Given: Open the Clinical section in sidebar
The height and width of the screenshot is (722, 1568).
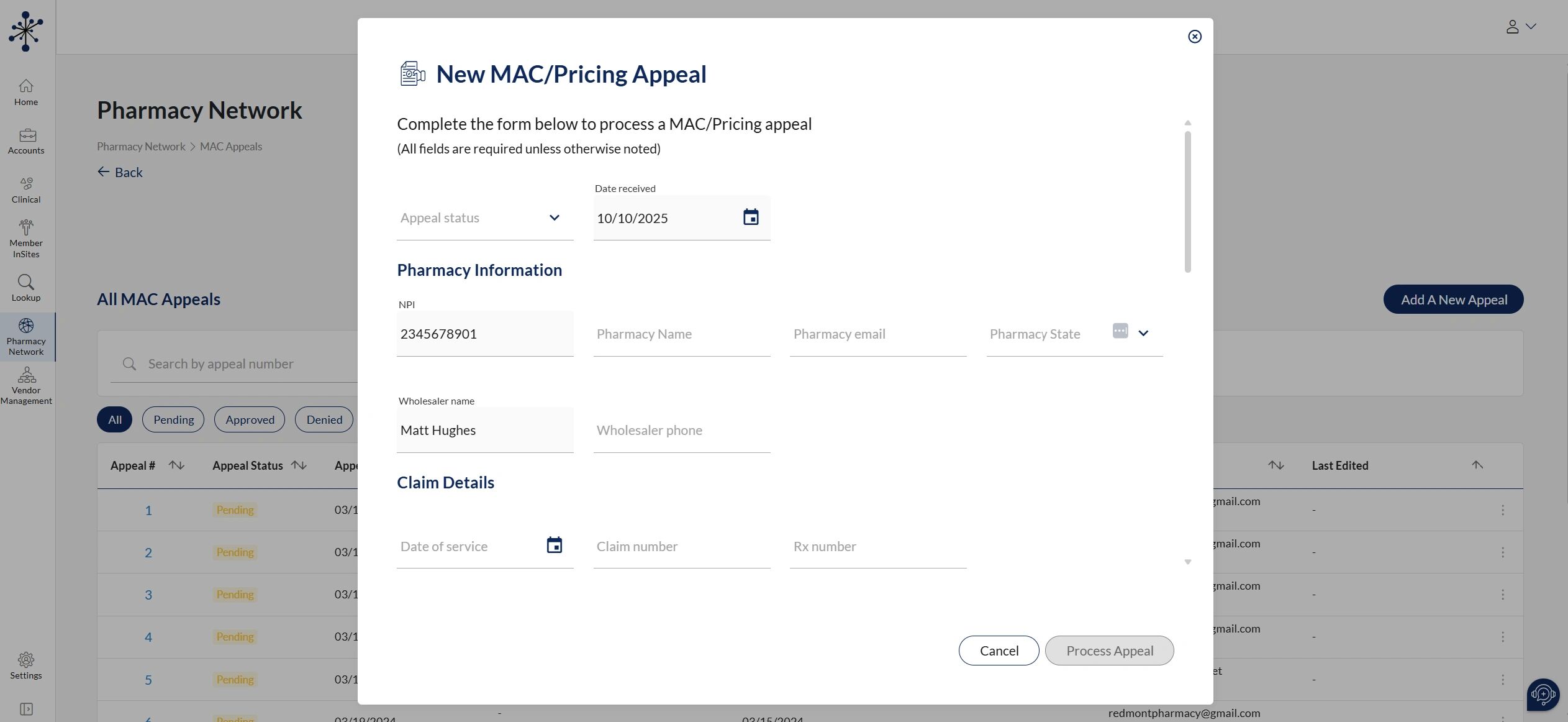Looking at the screenshot, I should pos(26,190).
